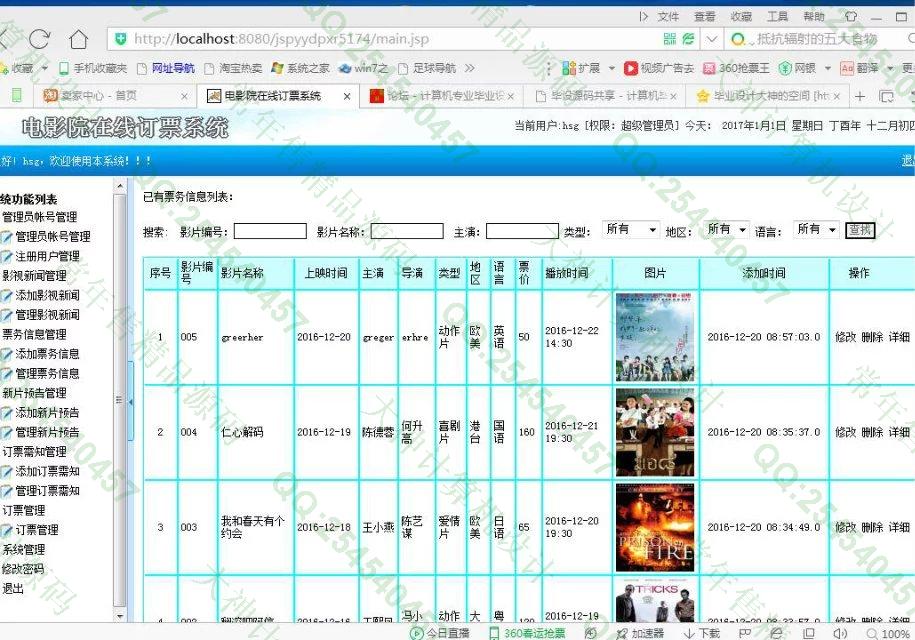This screenshot has width=915, height=640.
Task: Click 修改密码 in sidebar
Action: (x=23, y=569)
